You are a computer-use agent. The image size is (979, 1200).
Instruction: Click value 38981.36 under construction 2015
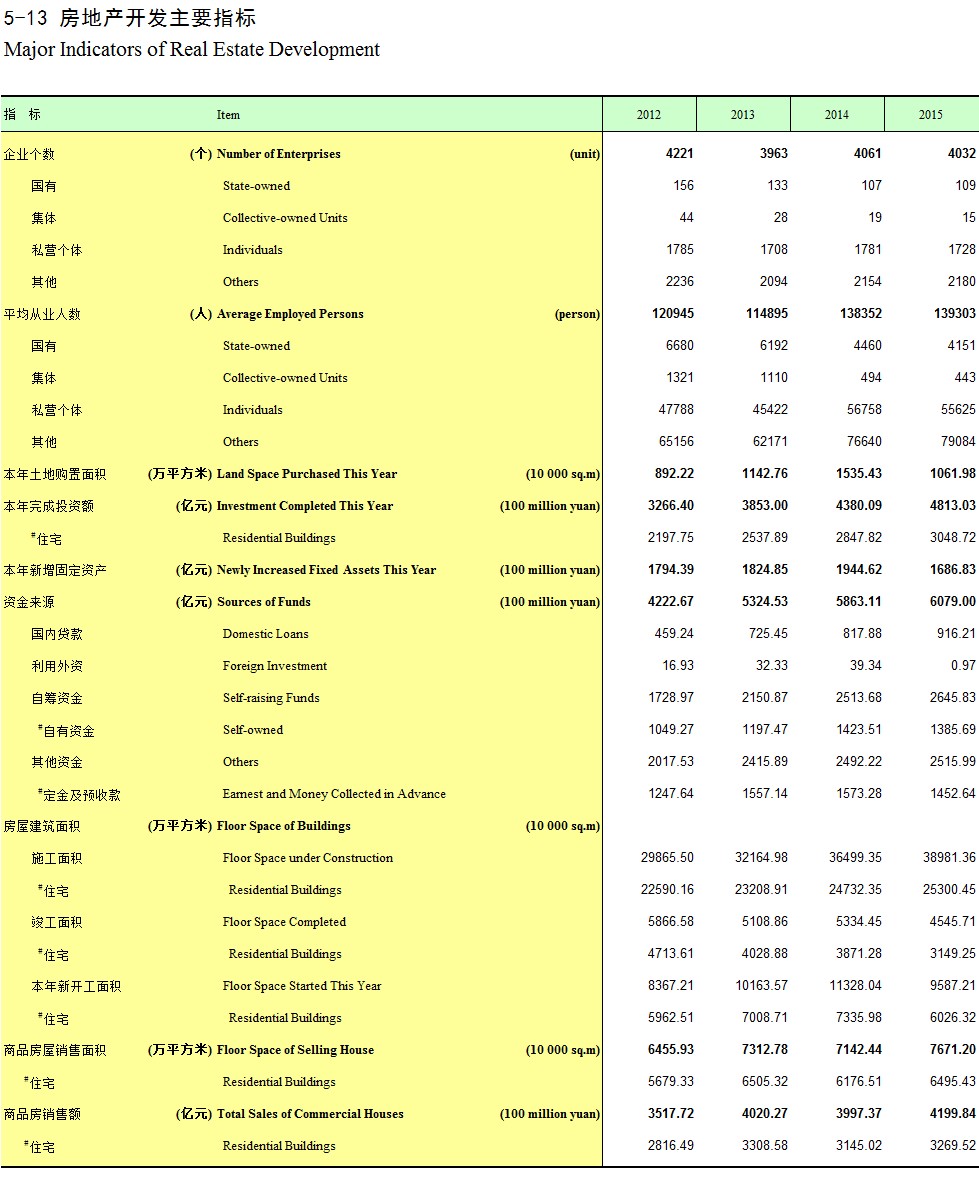click(x=950, y=858)
